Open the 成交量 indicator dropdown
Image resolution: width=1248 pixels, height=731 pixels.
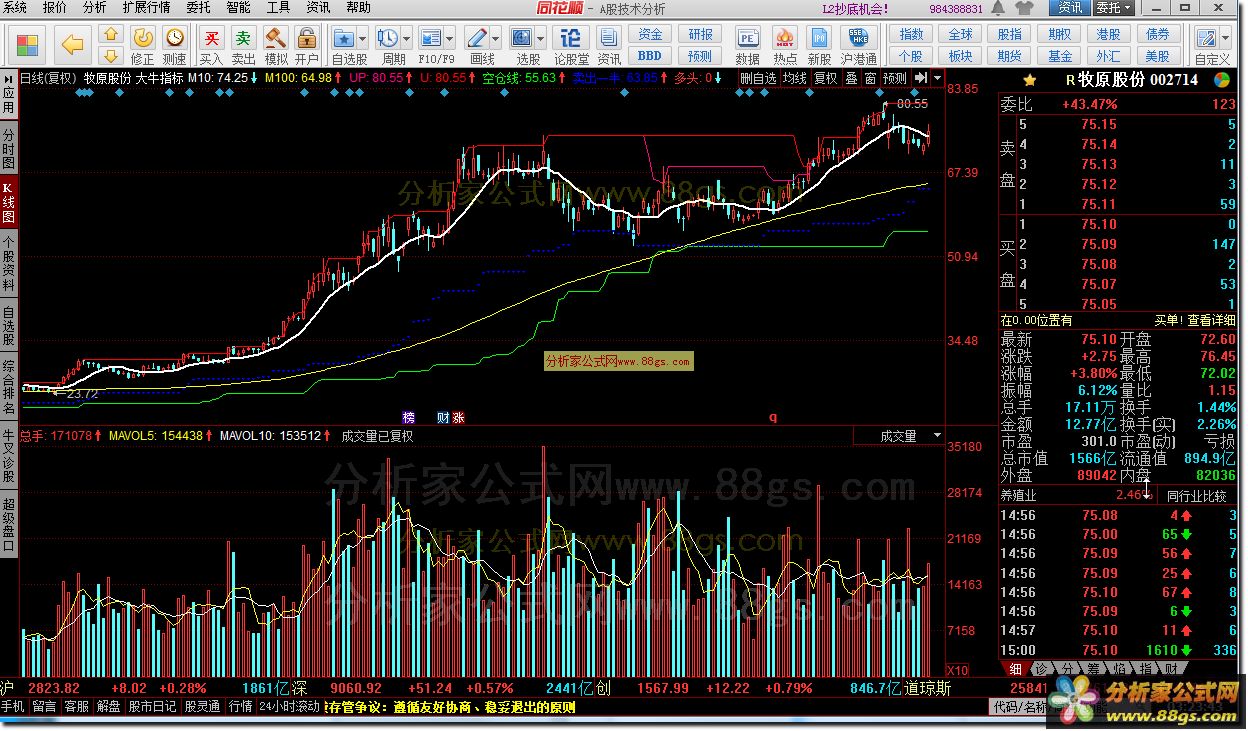click(x=937, y=436)
